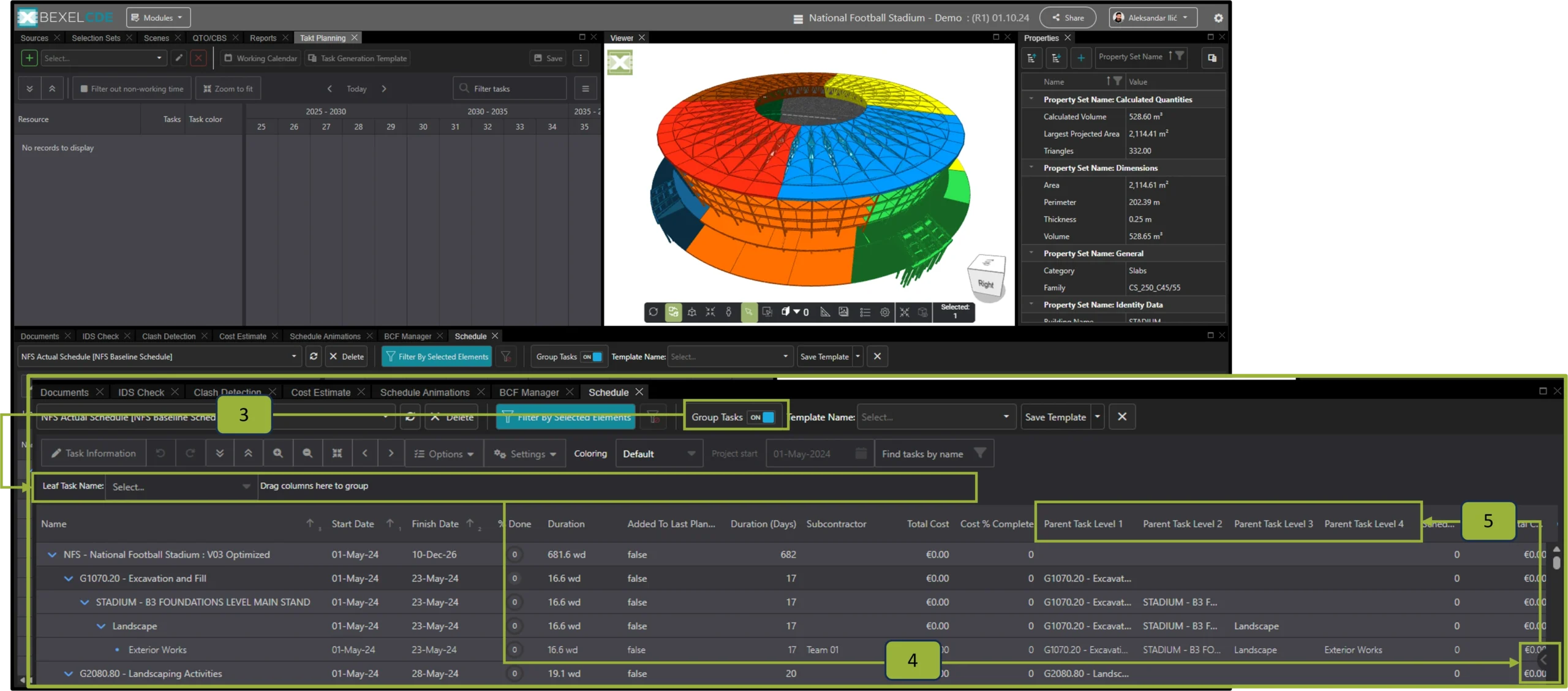The image size is (1568, 691).
Task: Click the Share button
Action: click(x=1068, y=18)
